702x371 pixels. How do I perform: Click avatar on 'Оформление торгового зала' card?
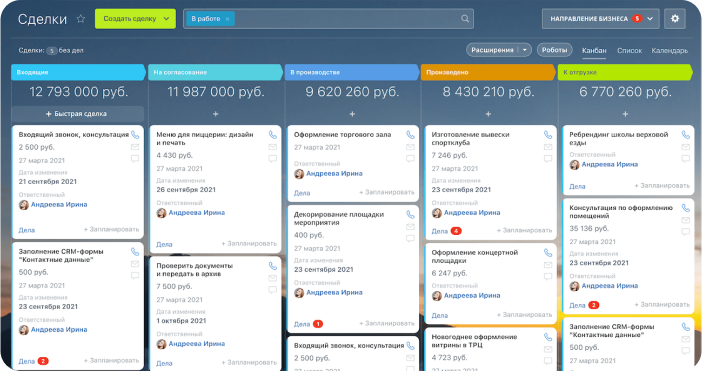point(299,174)
